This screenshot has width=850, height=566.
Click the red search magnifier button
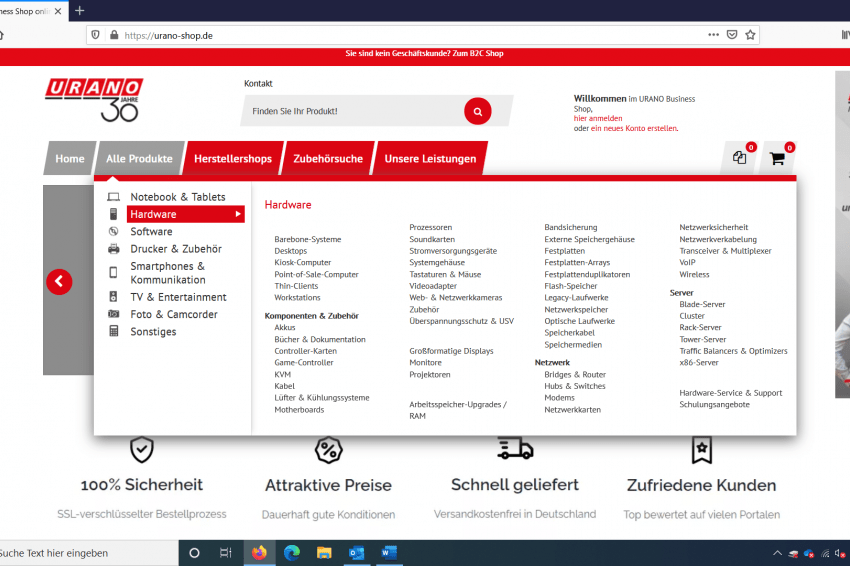point(477,111)
